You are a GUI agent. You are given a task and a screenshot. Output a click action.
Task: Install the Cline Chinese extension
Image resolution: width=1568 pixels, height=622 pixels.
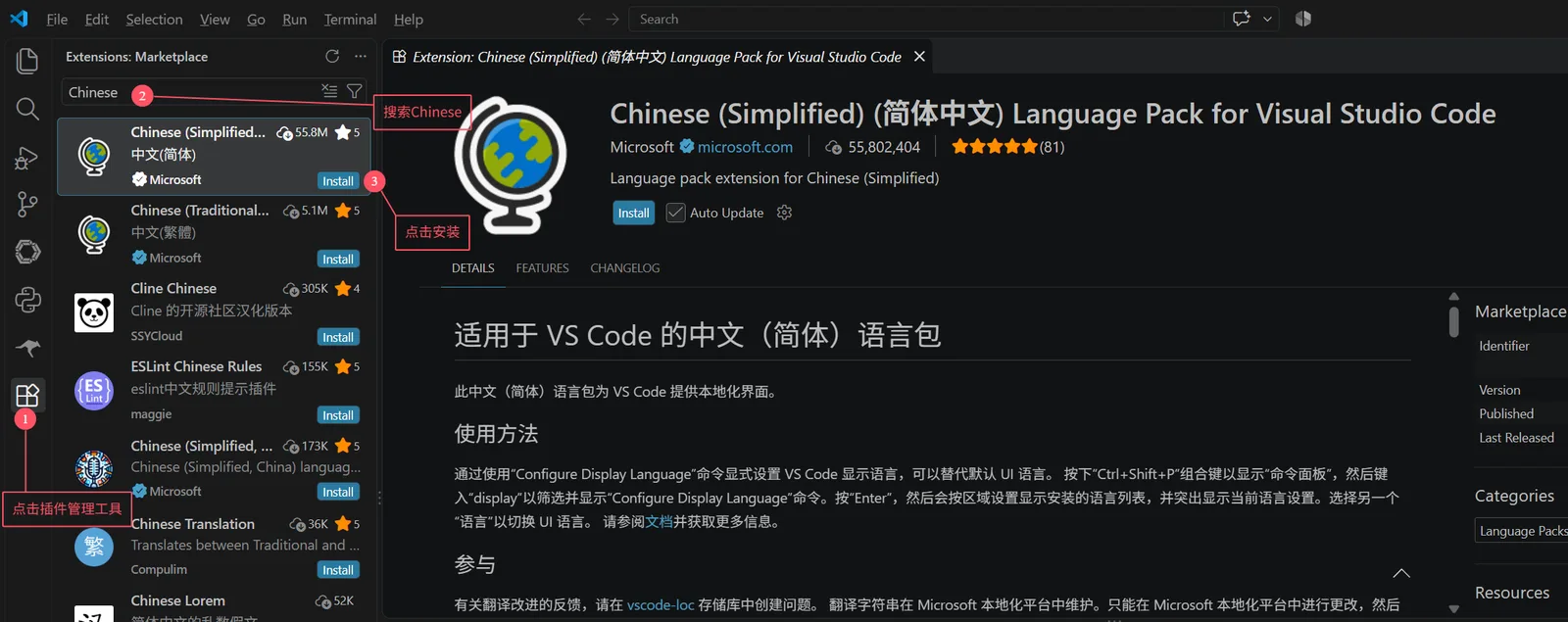338,338
